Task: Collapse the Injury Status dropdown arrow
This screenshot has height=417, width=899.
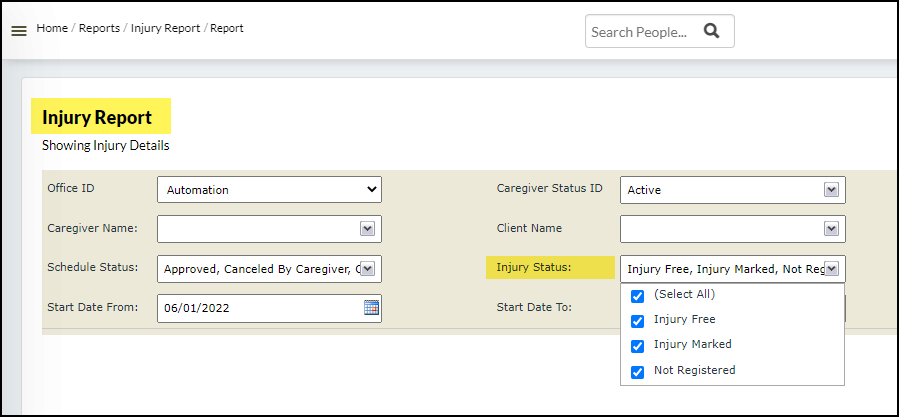Action: [x=831, y=269]
